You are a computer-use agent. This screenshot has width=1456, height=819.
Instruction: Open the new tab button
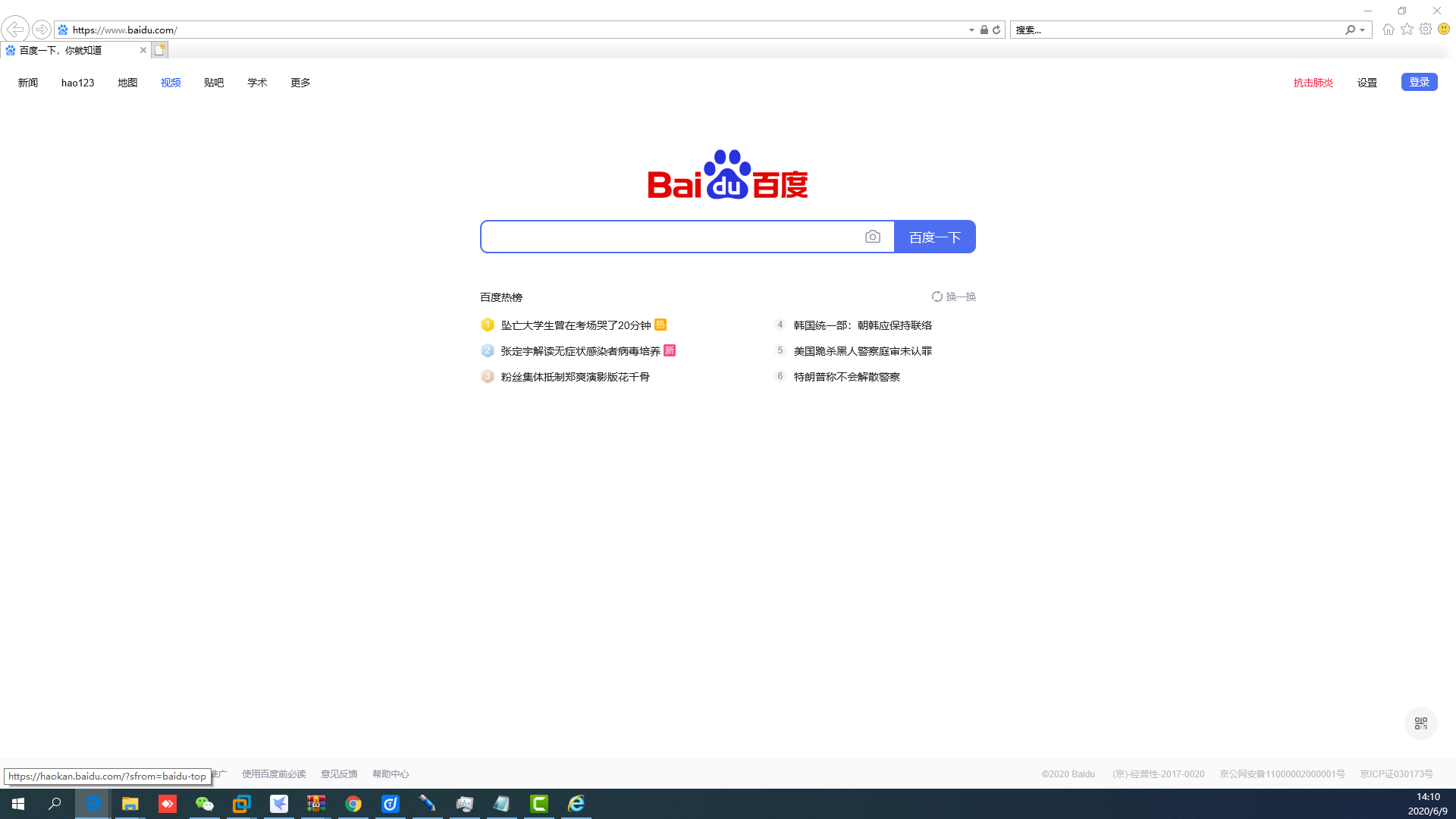[159, 50]
